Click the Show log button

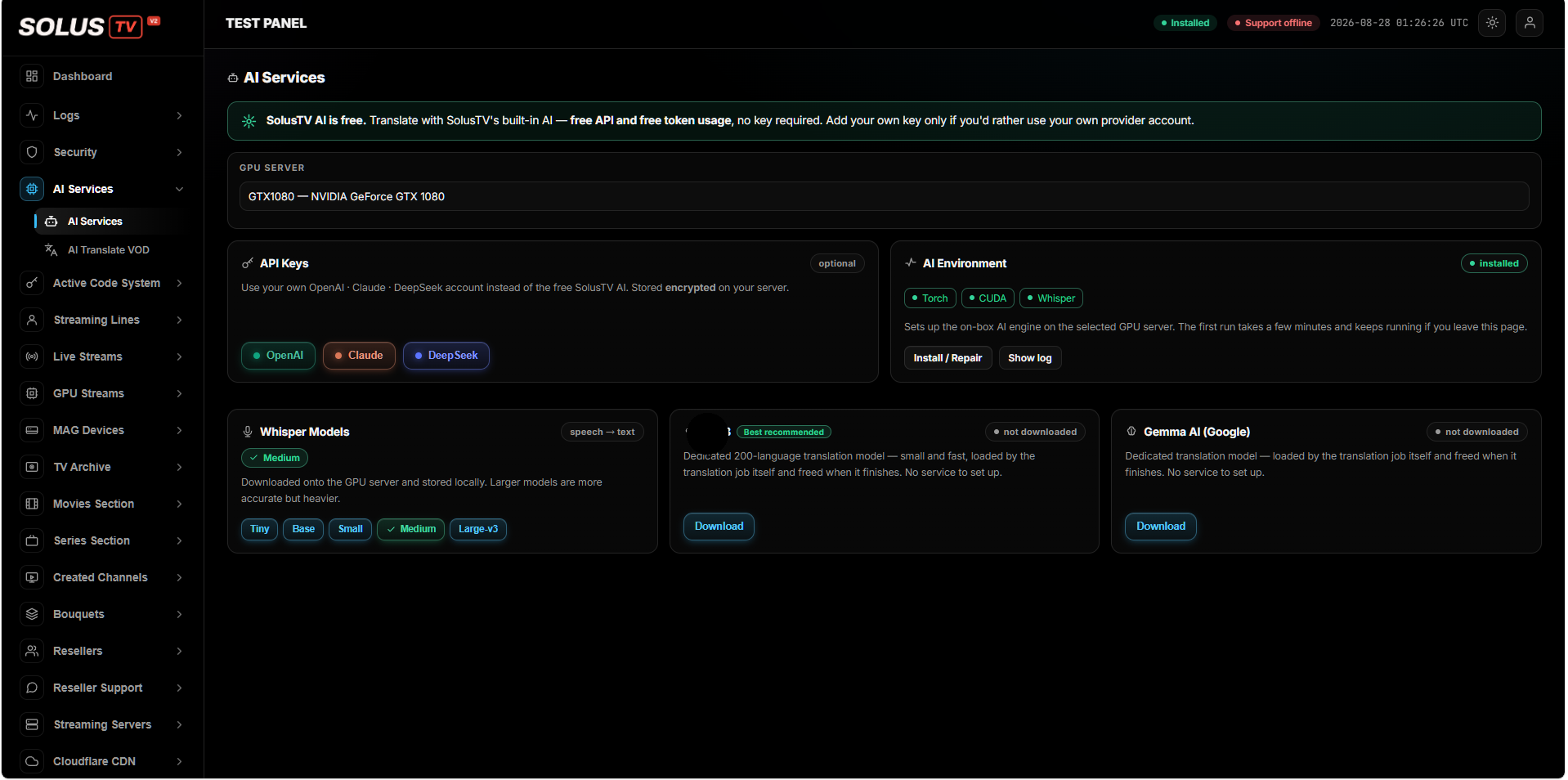pos(1030,358)
